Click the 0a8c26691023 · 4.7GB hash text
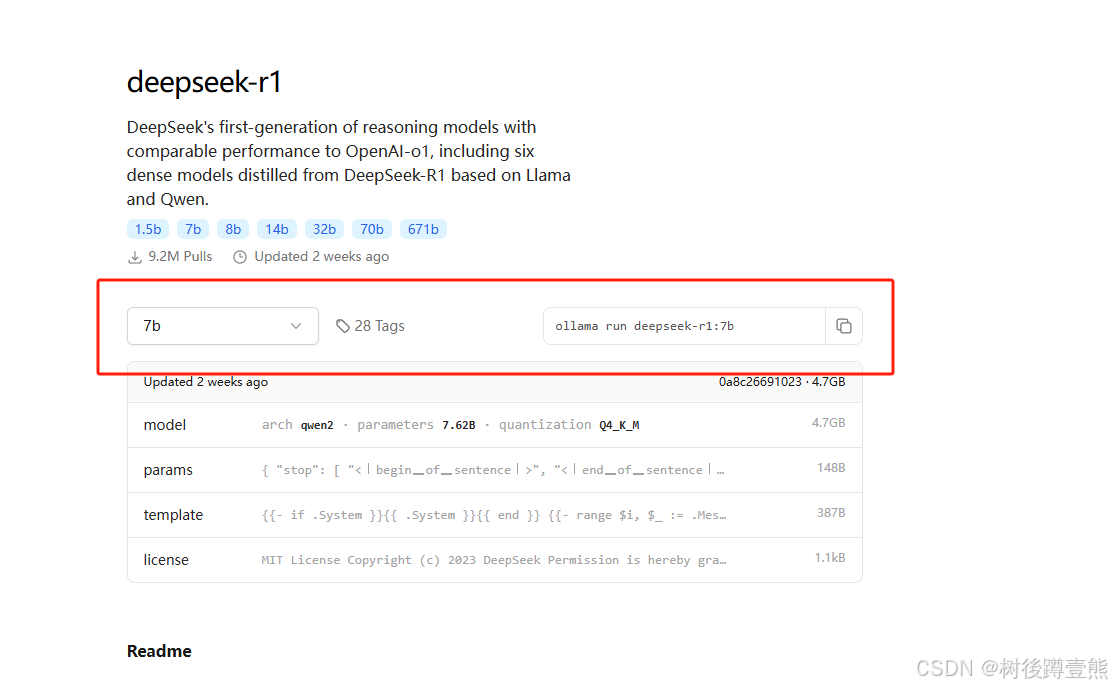The height and width of the screenshot is (688, 1112). [782, 382]
